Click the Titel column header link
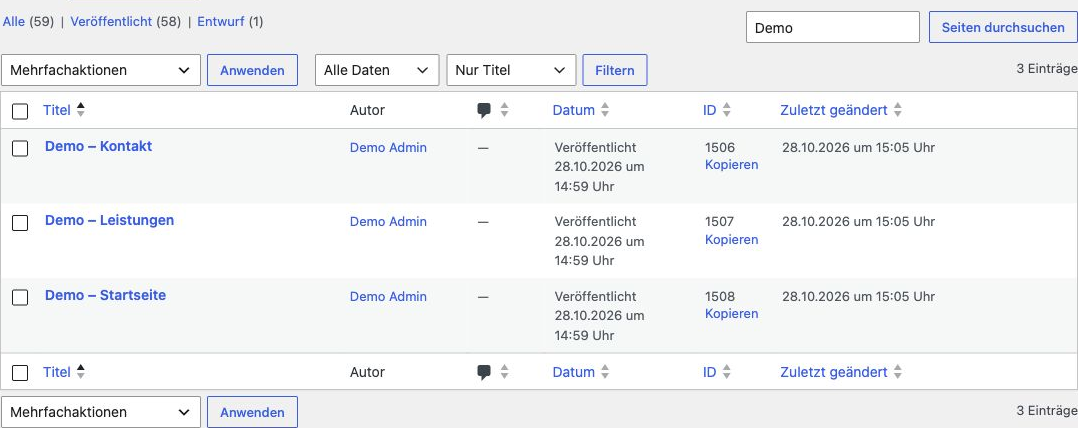Screen dimensions: 1078x428 [x=57, y=110]
